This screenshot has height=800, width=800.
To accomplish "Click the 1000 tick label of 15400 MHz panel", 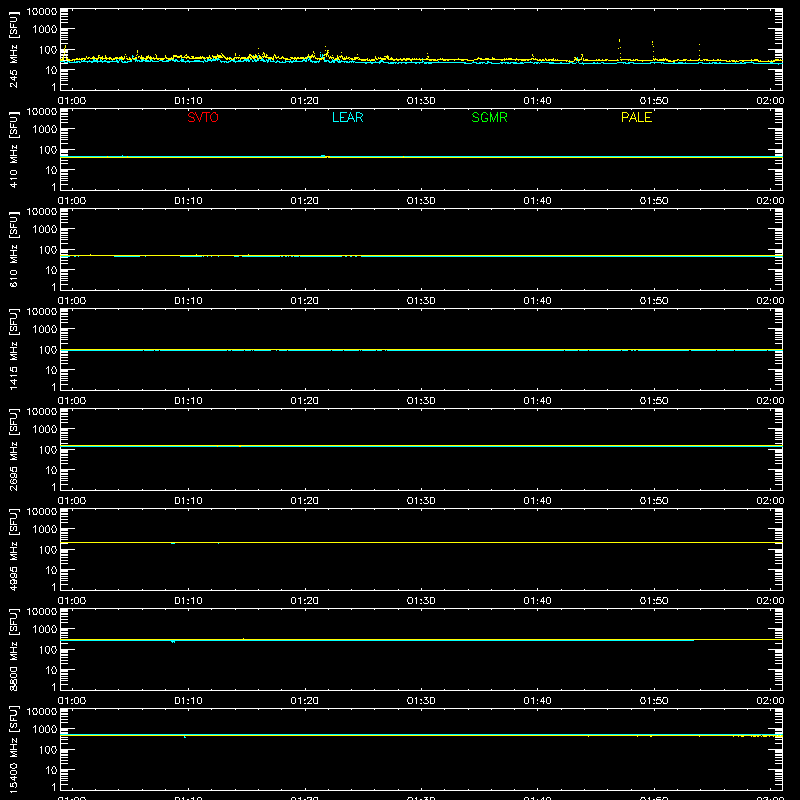I will point(45,730).
